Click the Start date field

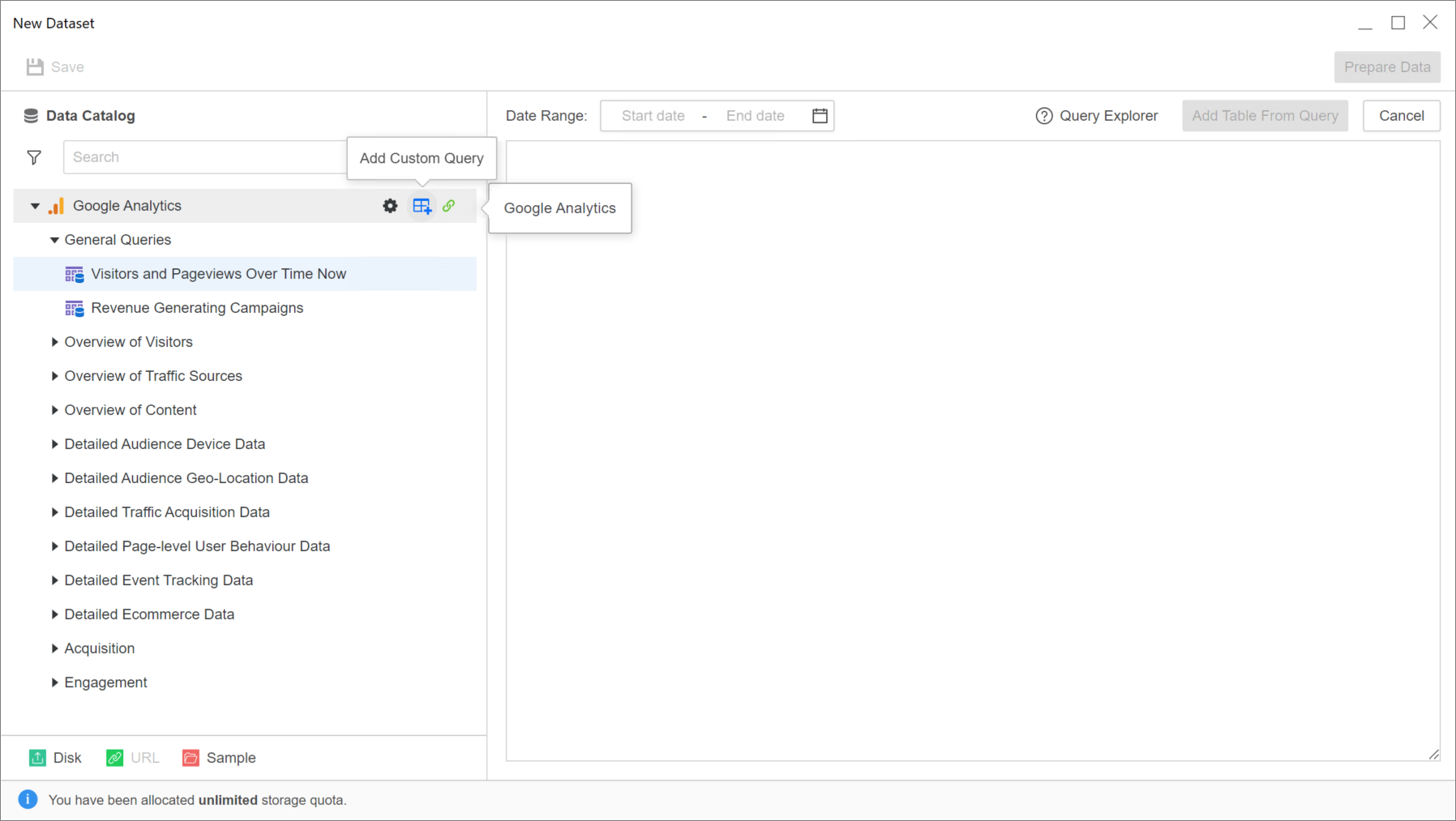pyautogui.click(x=653, y=116)
